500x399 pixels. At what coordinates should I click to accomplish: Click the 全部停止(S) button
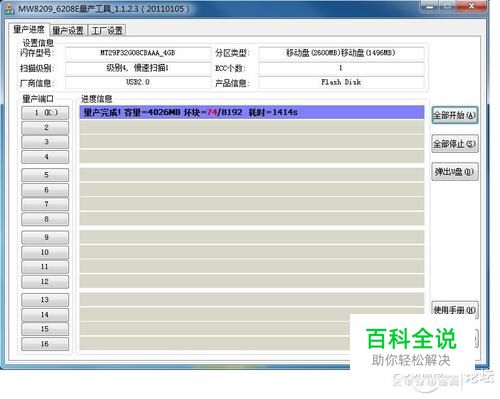click(x=455, y=144)
